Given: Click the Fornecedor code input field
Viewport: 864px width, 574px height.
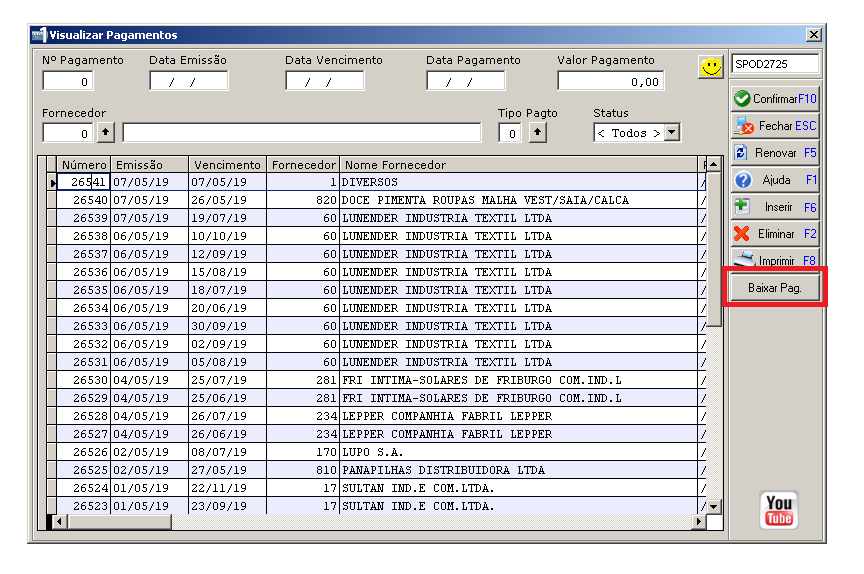Looking at the screenshot, I should (68, 133).
